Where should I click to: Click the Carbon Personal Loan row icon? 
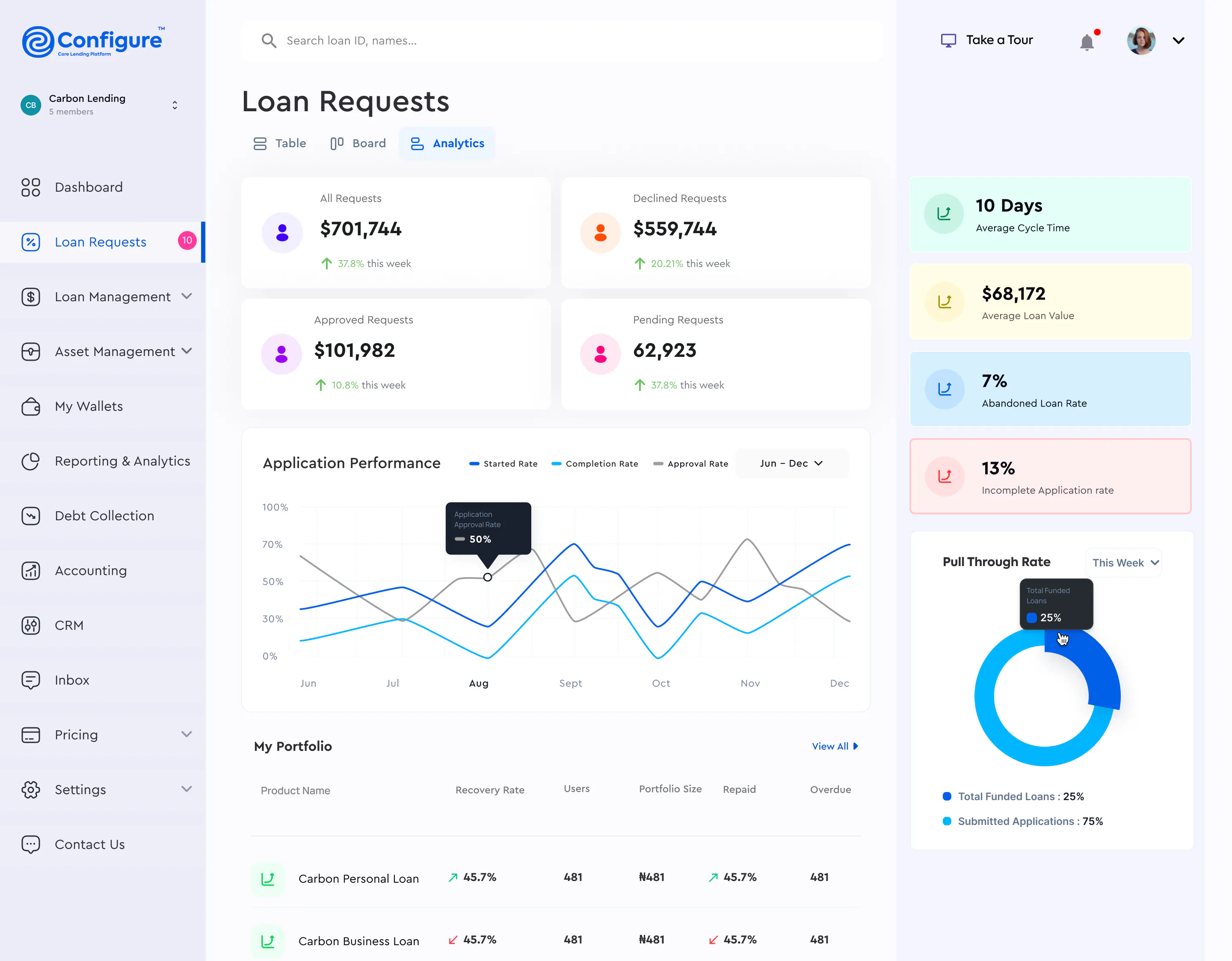point(268,878)
